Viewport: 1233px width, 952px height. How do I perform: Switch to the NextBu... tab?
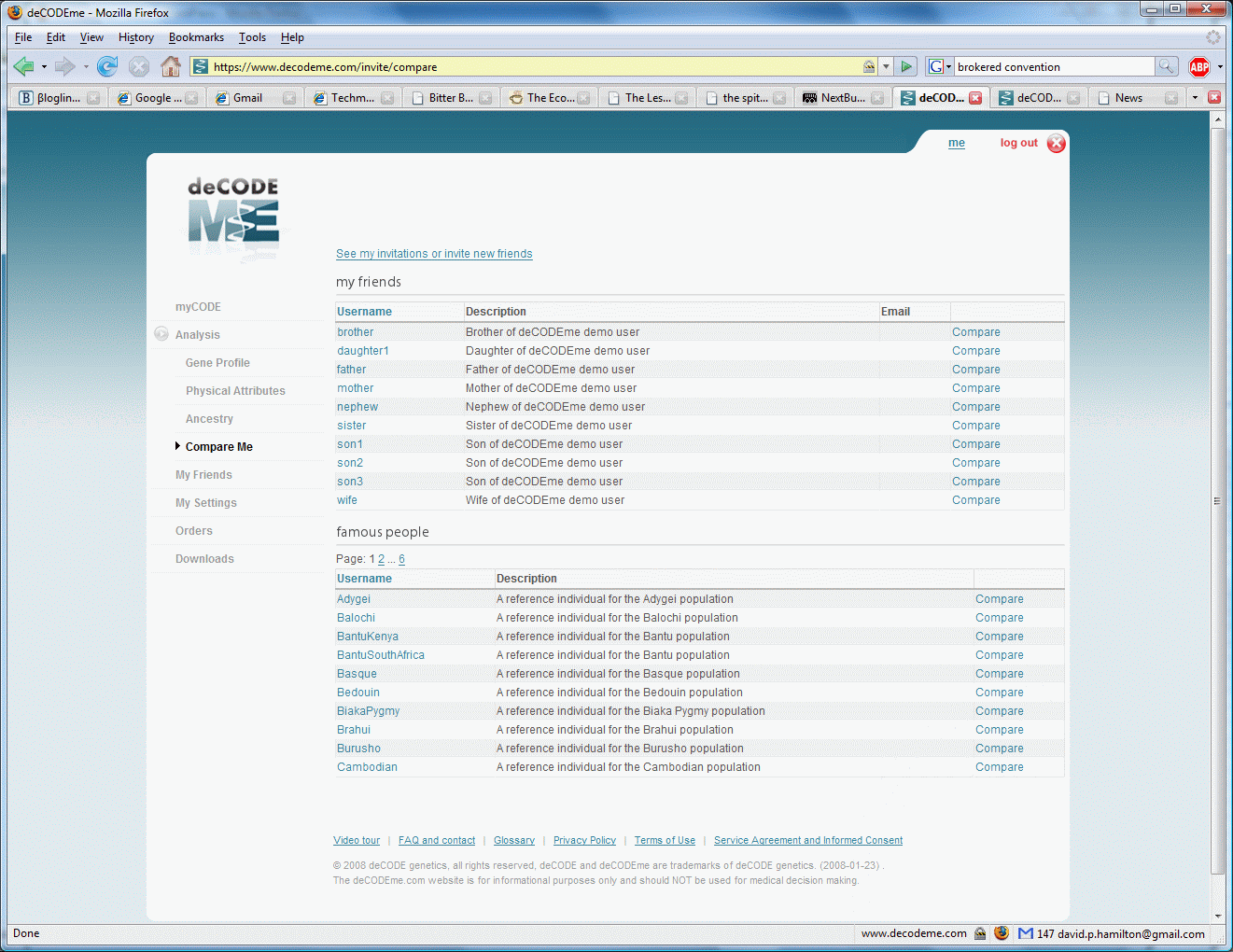coord(843,97)
